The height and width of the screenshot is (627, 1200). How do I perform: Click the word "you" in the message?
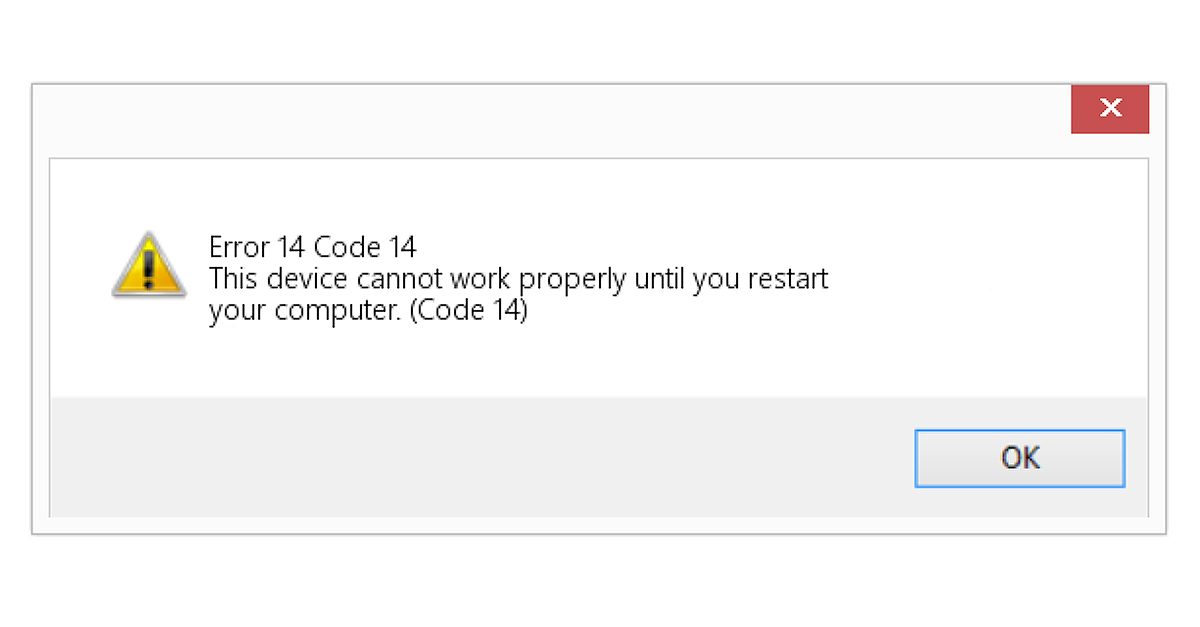point(715,279)
